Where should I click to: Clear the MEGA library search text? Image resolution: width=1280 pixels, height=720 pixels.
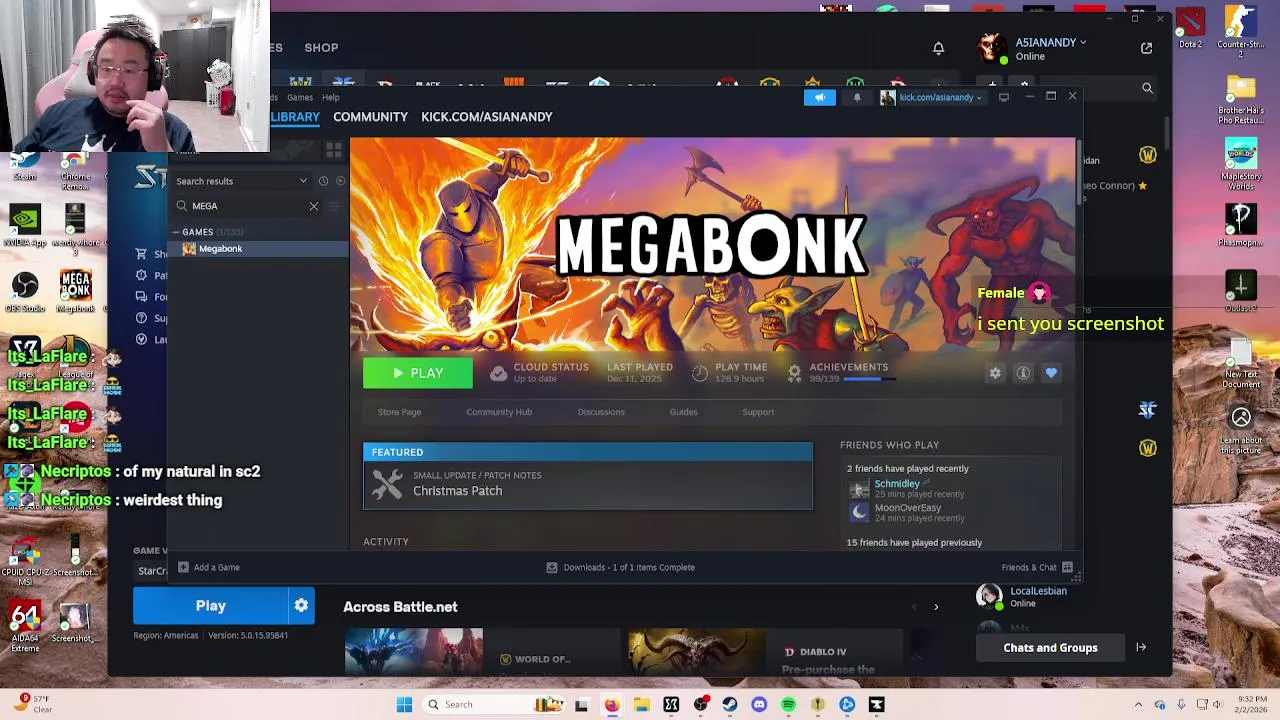point(314,206)
